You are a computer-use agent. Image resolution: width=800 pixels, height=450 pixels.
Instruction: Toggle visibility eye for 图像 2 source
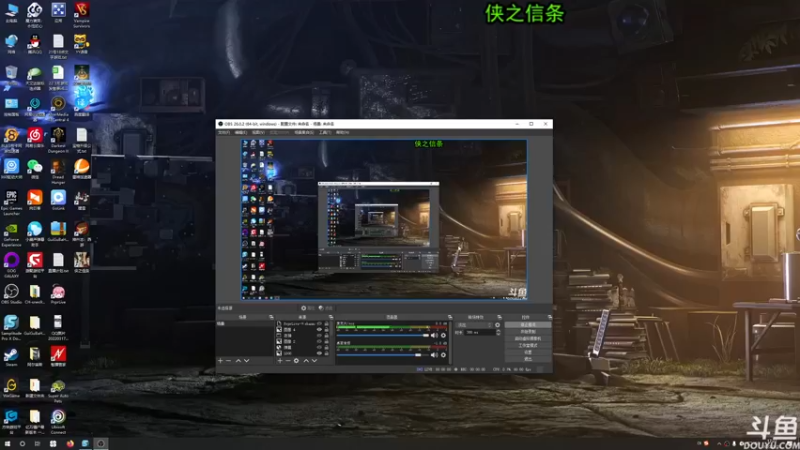tap(319, 341)
